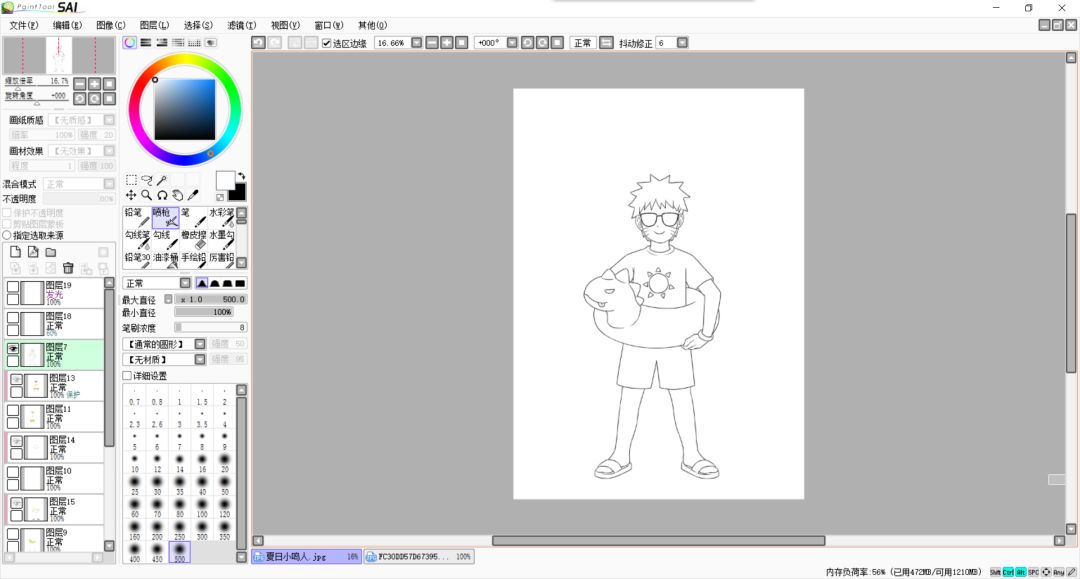Open the 【通常的圆形】 brush shape dropdown
Image resolution: width=1080 pixels, height=579 pixels.
[200, 344]
